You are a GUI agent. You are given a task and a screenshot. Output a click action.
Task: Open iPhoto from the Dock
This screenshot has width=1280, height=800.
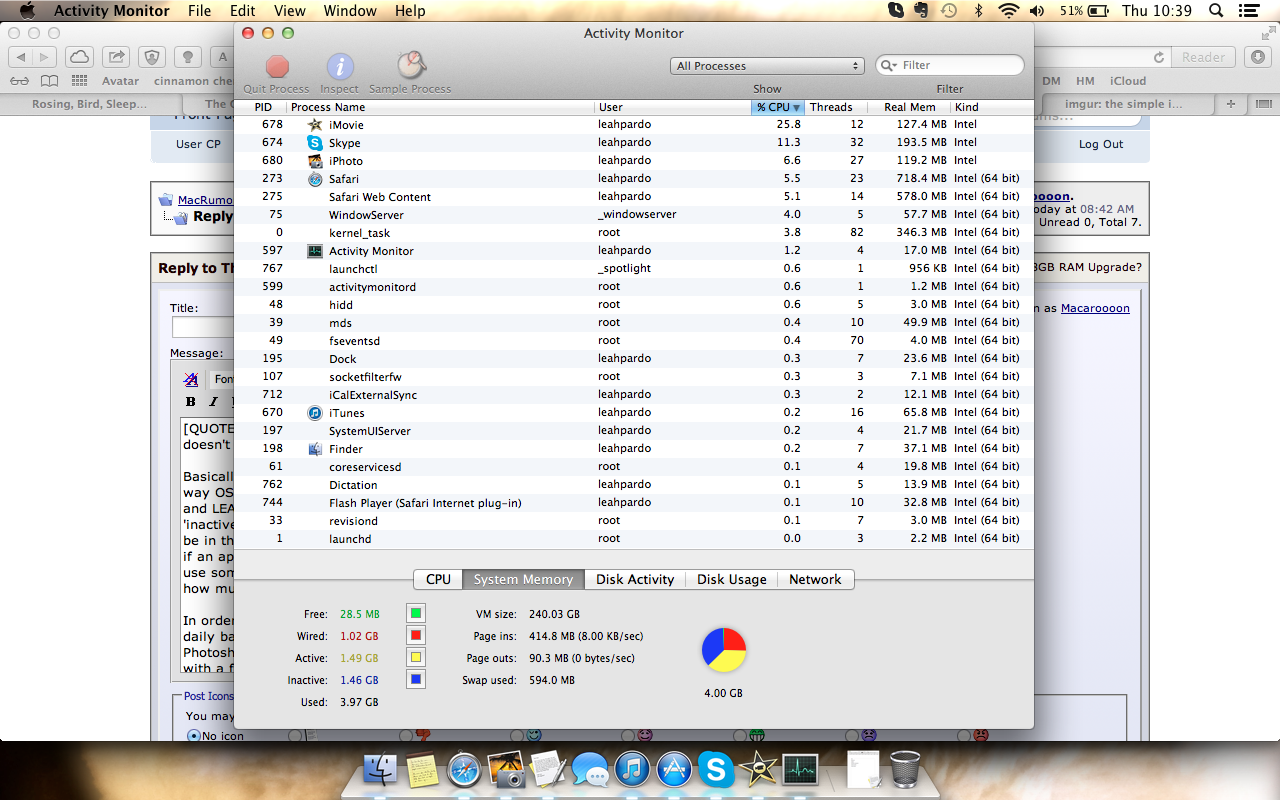pos(507,769)
